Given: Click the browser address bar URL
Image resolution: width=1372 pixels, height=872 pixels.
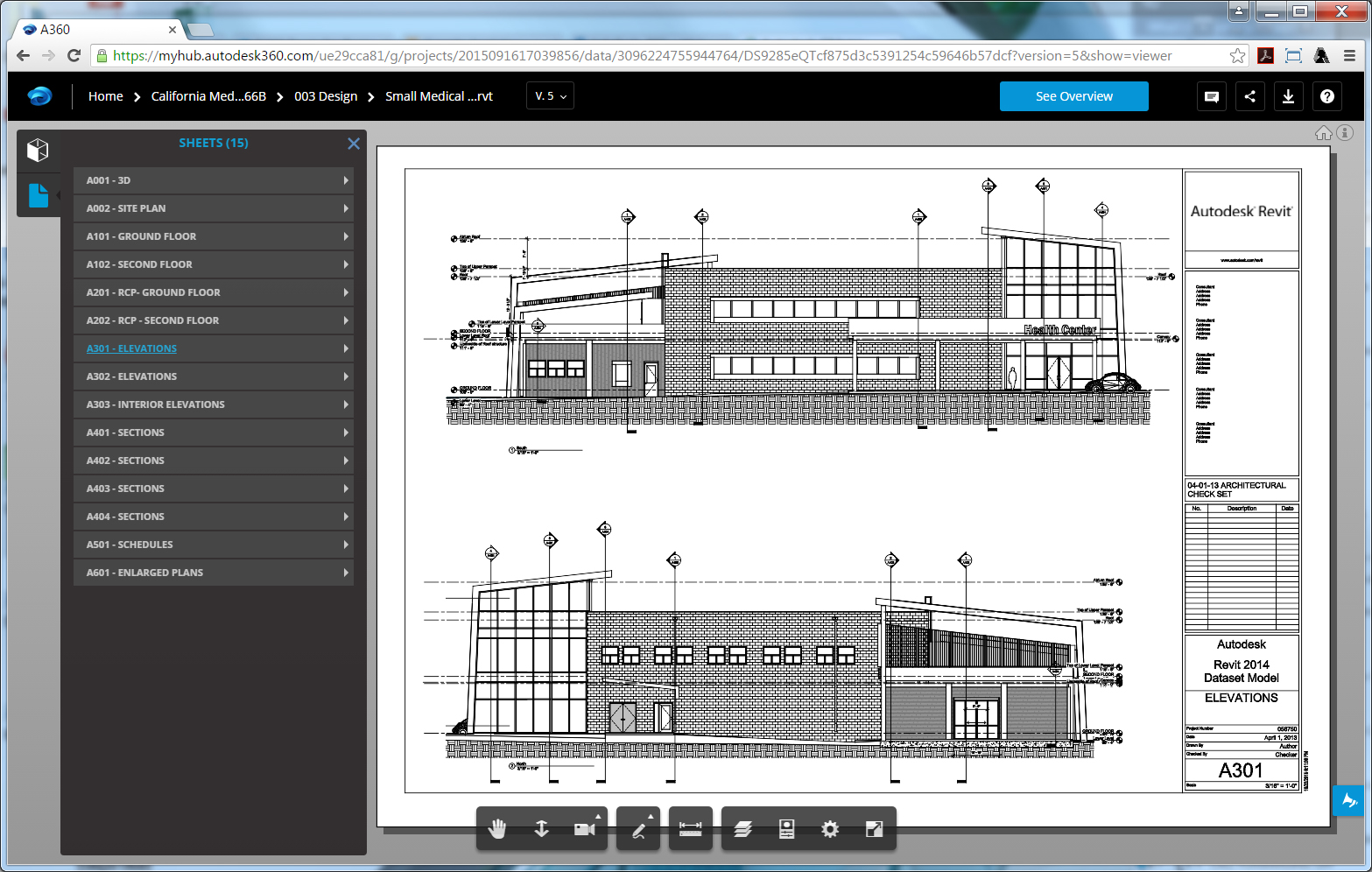Looking at the screenshot, I should (642, 56).
